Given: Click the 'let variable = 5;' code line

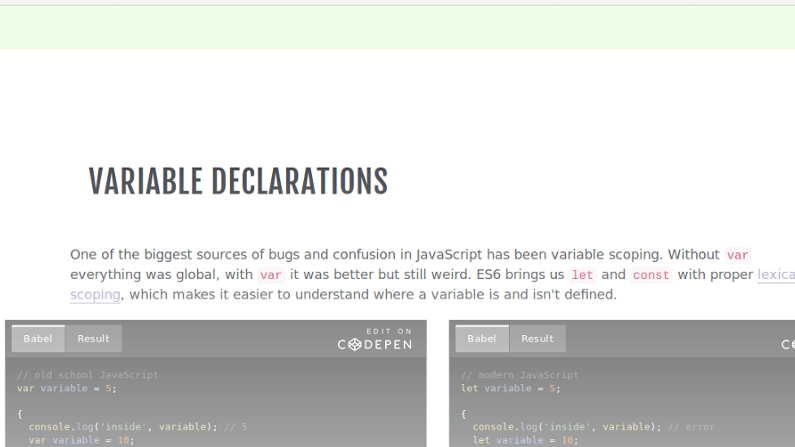Looking at the screenshot, I should pyautogui.click(x=511, y=388).
